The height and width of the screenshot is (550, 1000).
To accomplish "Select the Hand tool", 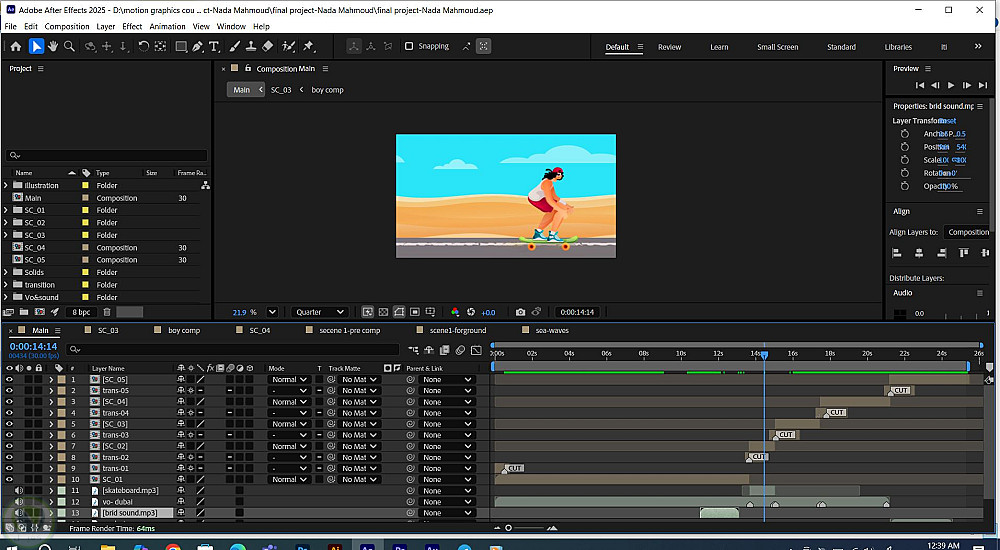I will [x=53, y=46].
